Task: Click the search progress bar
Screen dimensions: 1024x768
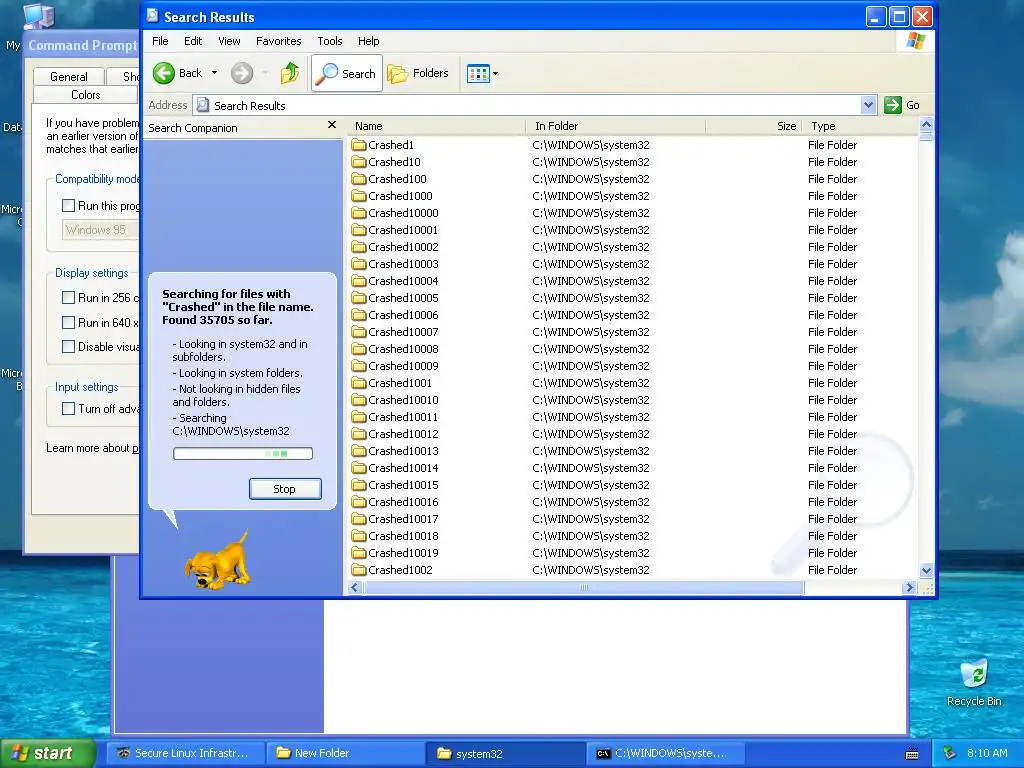Action: point(243,453)
